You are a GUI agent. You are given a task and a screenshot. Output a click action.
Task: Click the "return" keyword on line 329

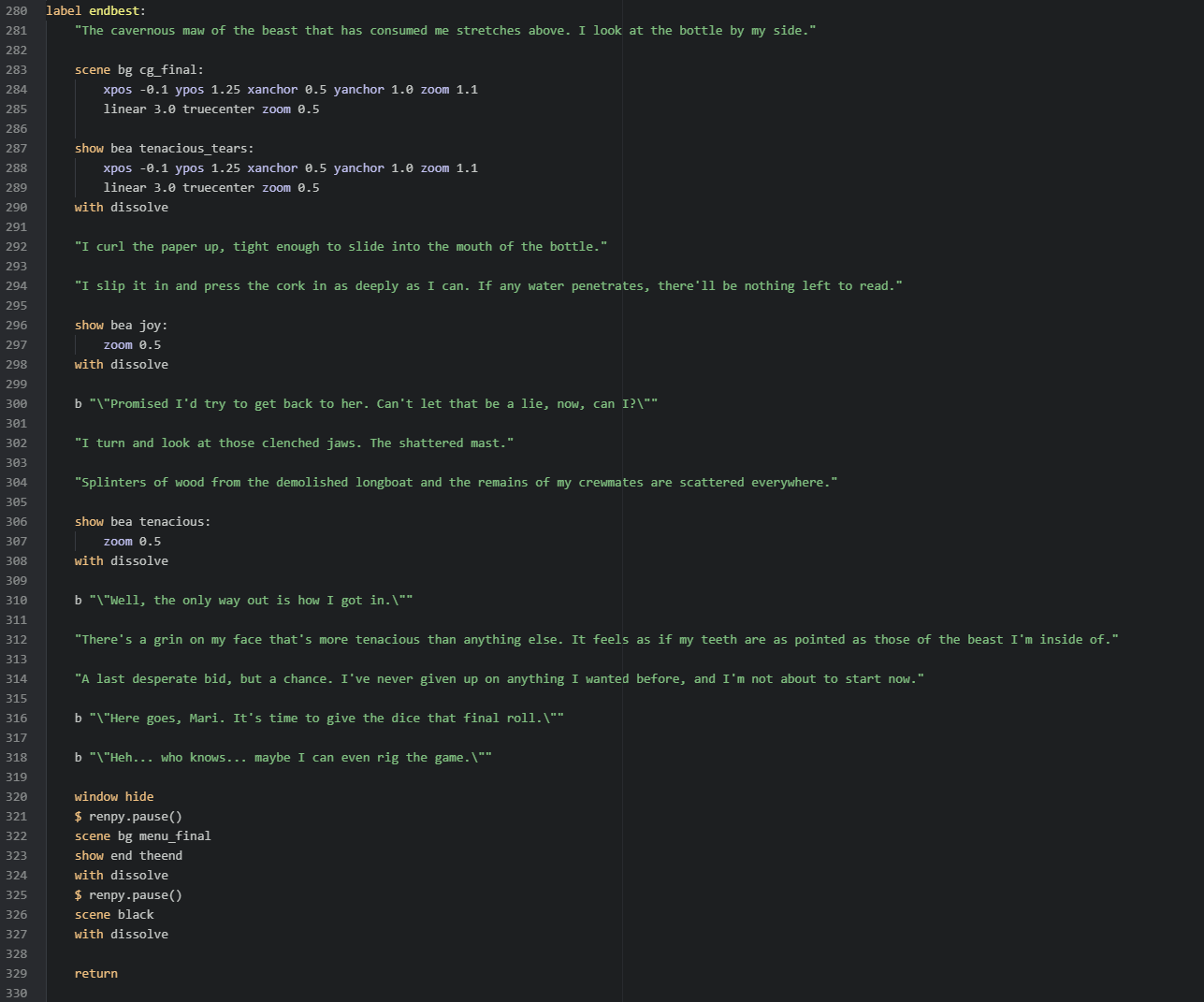coord(96,973)
